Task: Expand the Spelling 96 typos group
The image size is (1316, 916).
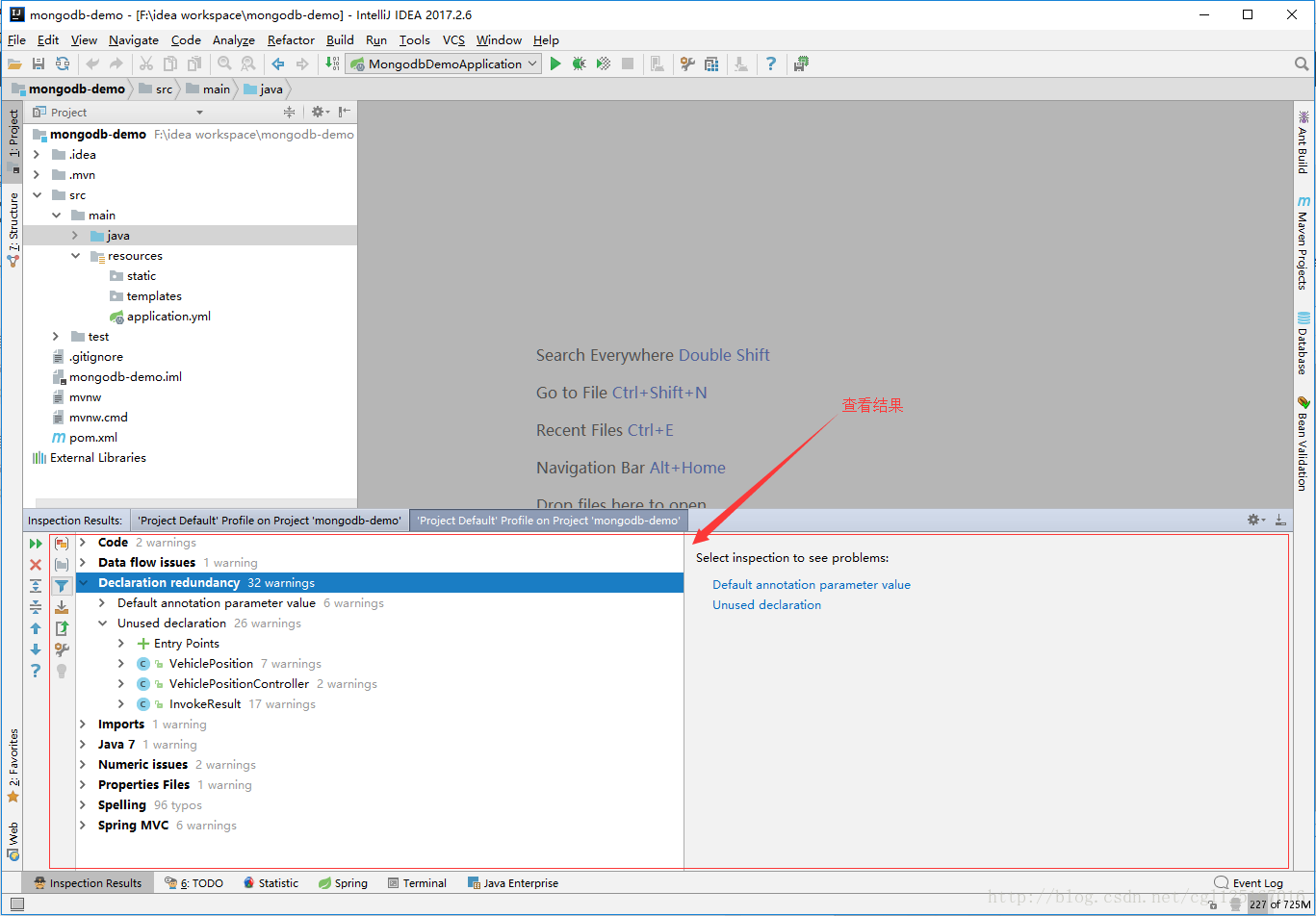Action: pyautogui.click(x=83, y=805)
